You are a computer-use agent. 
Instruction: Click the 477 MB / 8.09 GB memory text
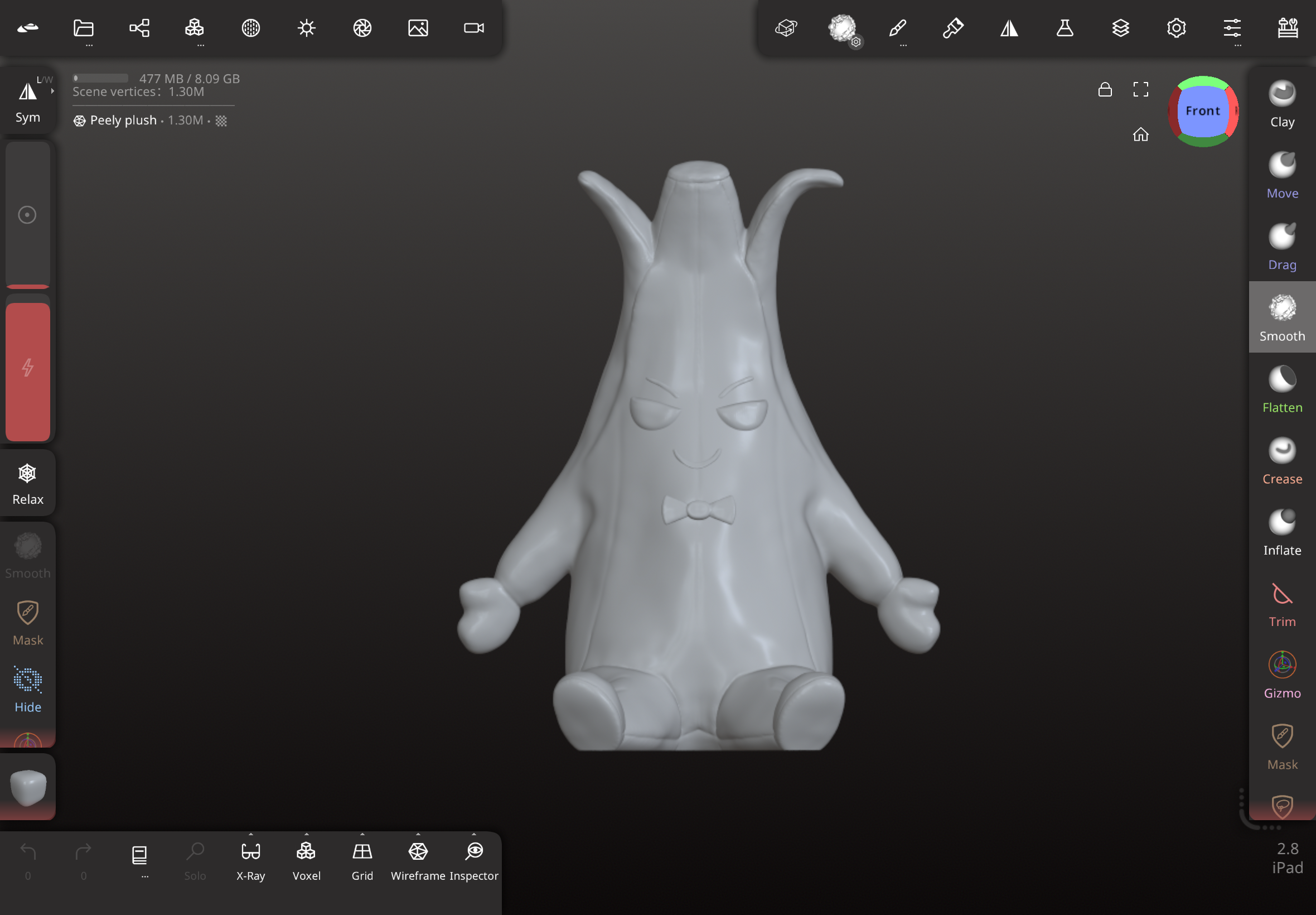[x=189, y=79]
